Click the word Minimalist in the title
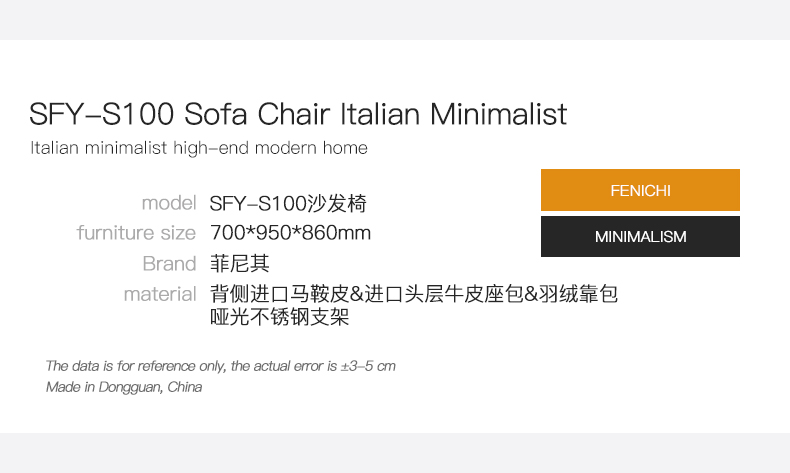 click(499, 114)
